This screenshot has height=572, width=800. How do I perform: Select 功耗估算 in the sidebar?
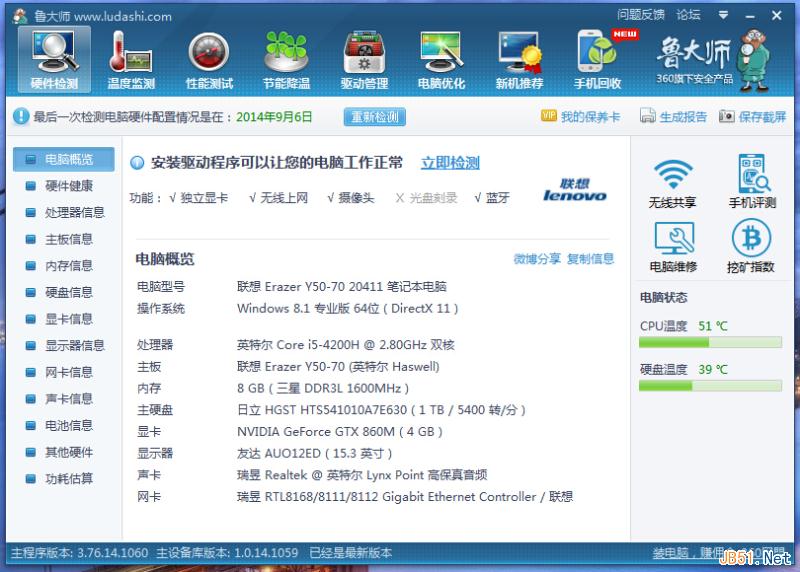(x=63, y=479)
